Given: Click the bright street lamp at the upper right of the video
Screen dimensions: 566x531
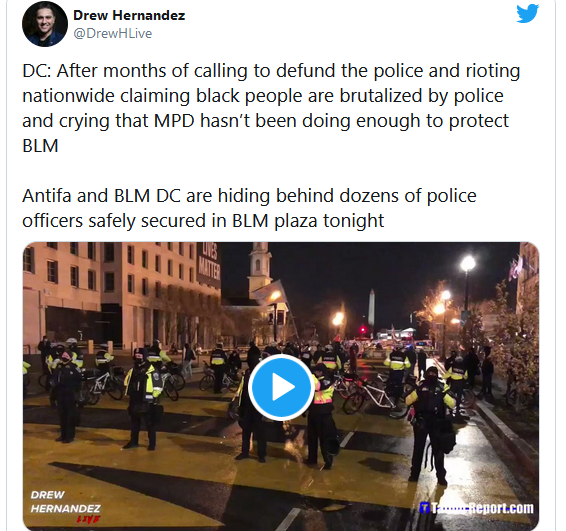Looking at the screenshot, I should click(468, 263).
